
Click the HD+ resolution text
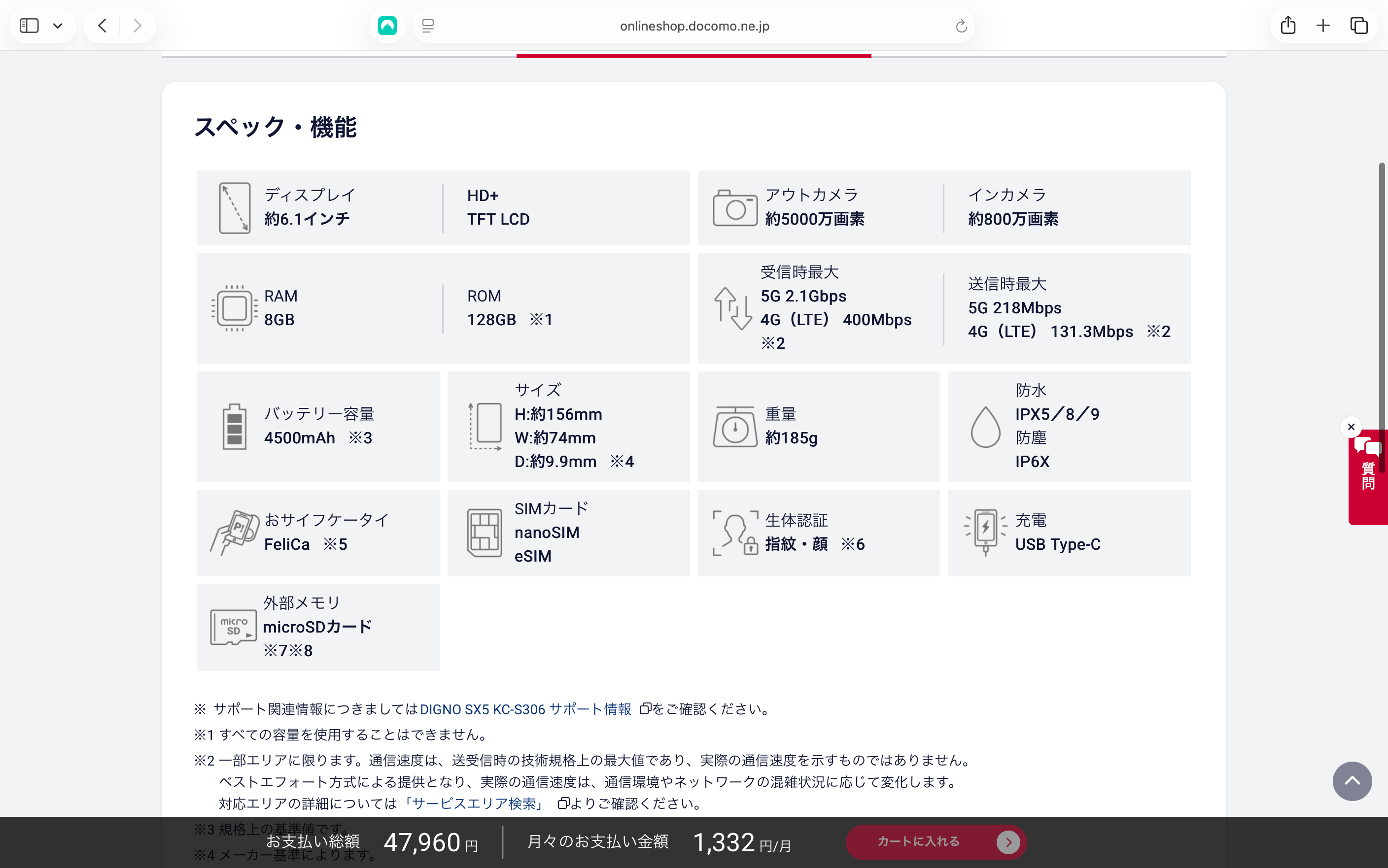483,195
